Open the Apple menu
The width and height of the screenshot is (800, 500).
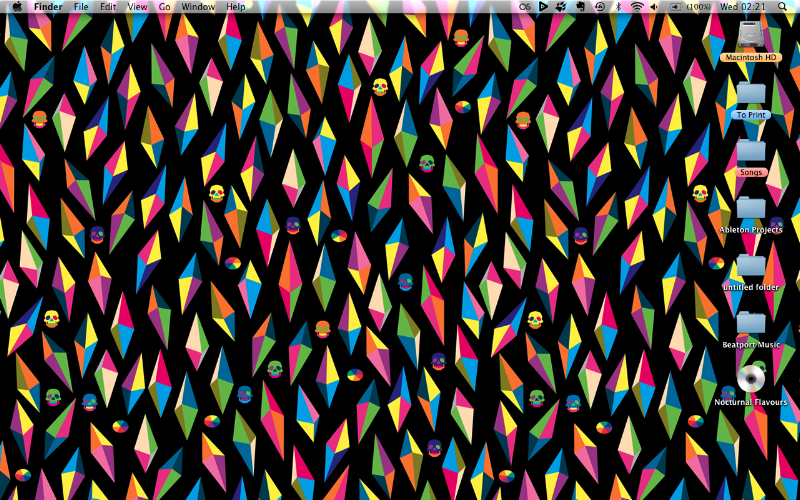(x=17, y=7)
